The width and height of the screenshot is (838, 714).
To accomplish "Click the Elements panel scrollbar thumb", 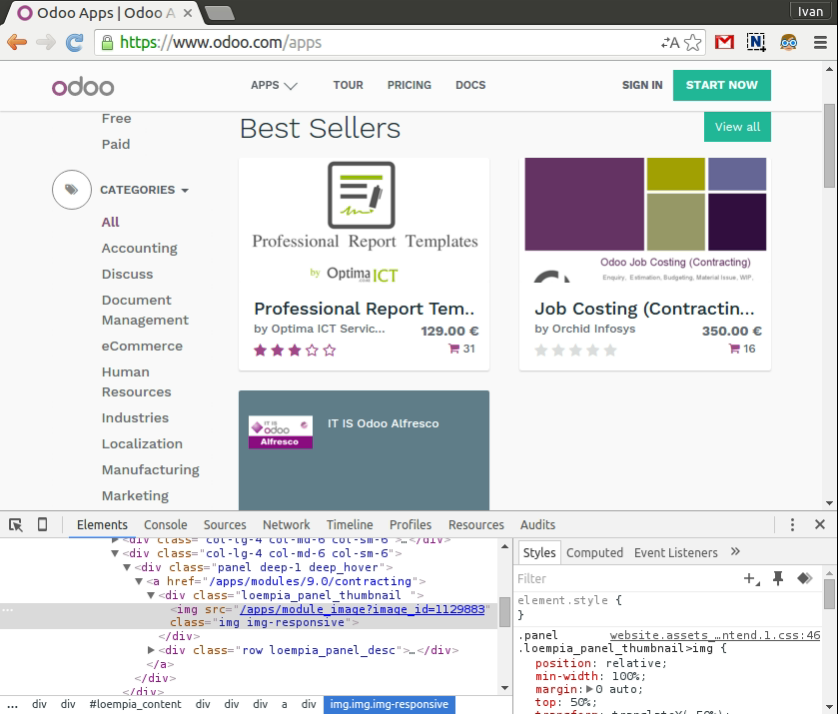I will click(505, 612).
